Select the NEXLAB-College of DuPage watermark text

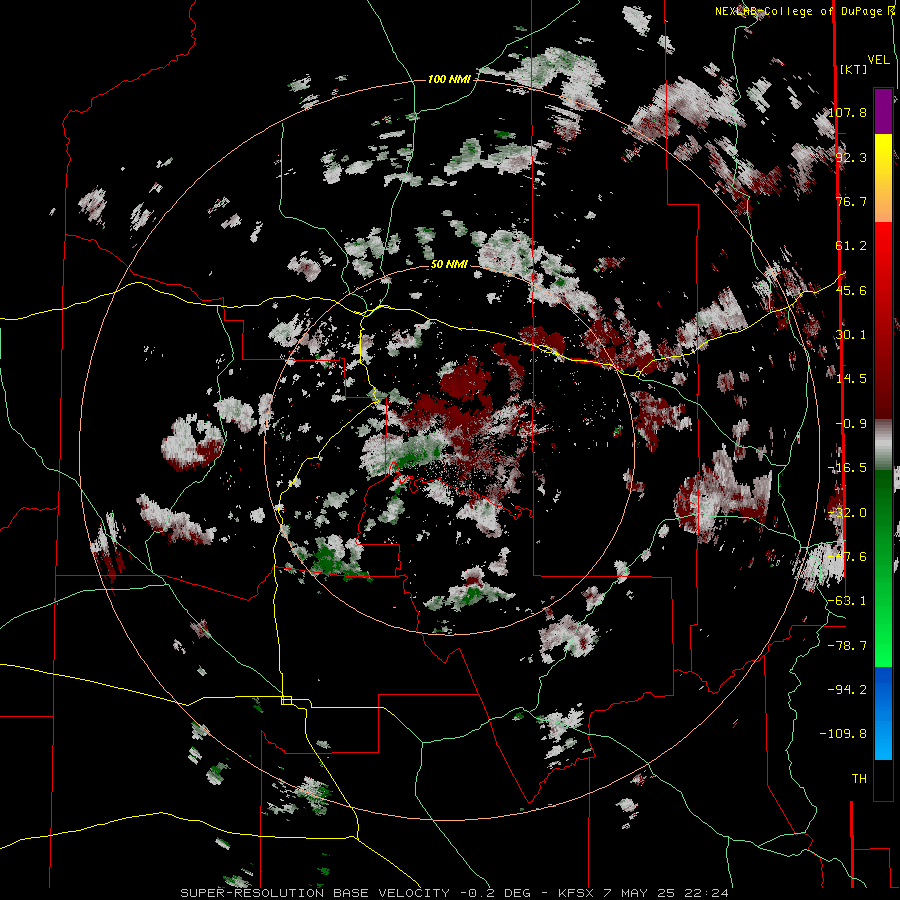click(x=804, y=11)
